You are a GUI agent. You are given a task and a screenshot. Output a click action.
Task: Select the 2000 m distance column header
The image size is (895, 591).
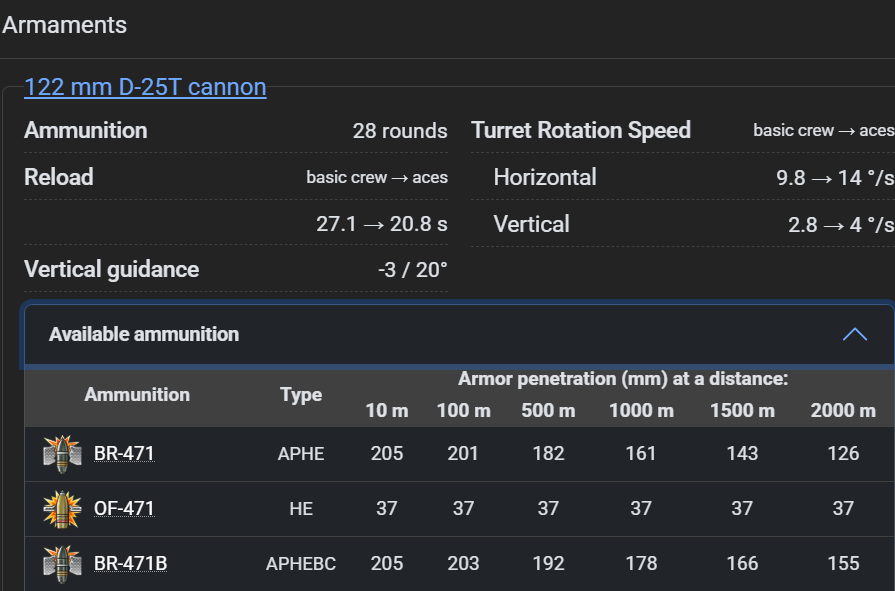point(843,411)
